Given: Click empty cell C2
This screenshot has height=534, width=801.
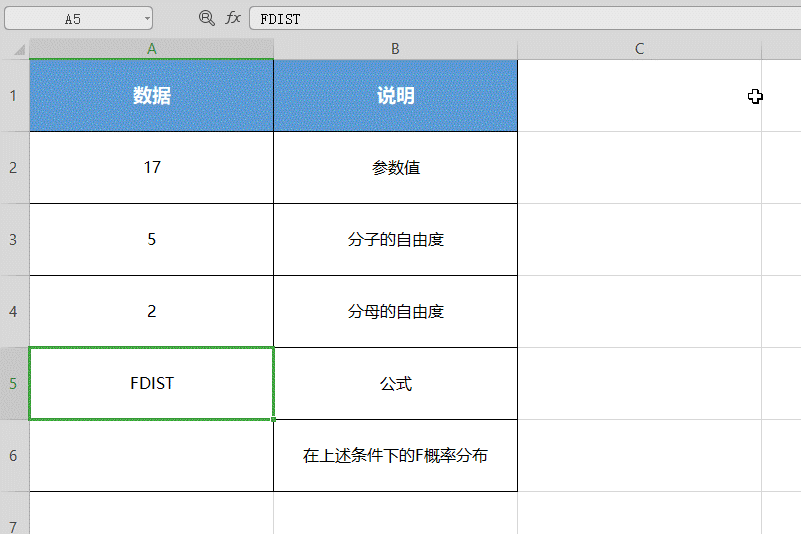Looking at the screenshot, I should [x=639, y=168].
